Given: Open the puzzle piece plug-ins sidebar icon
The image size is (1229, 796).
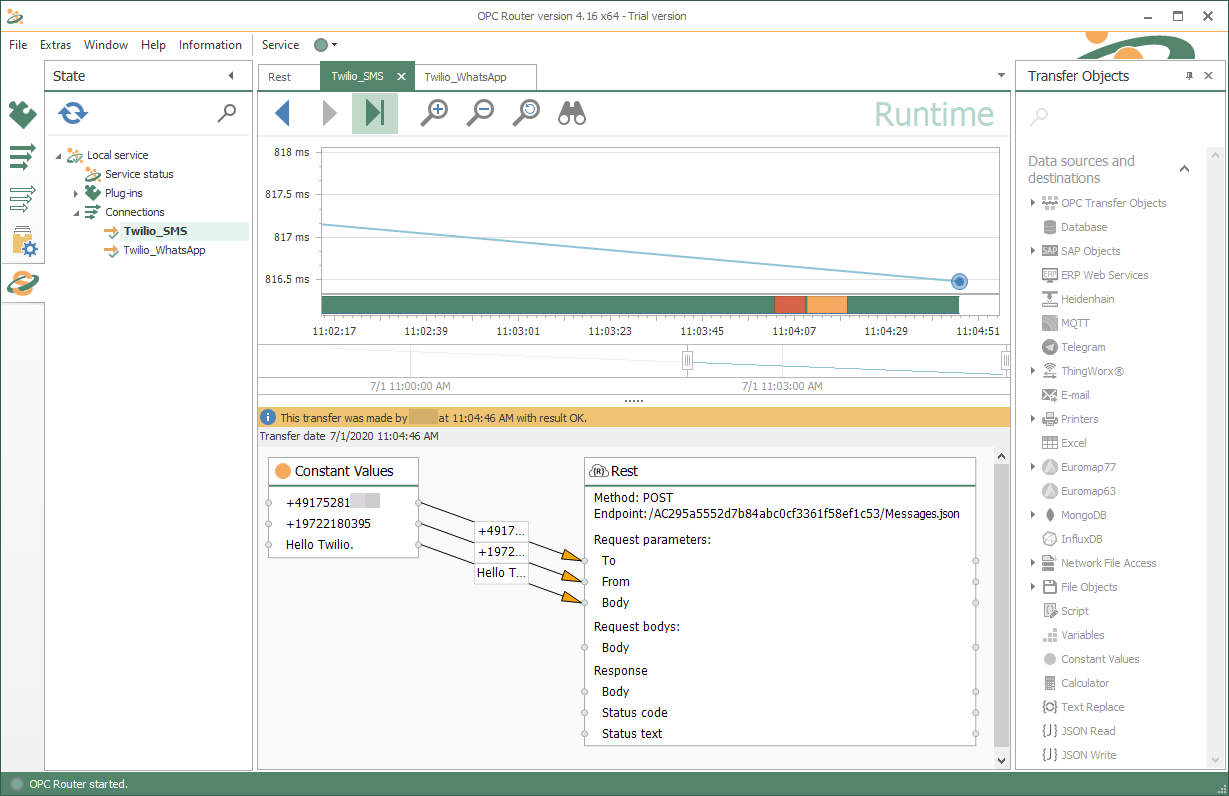Looking at the screenshot, I should pyautogui.click(x=22, y=115).
